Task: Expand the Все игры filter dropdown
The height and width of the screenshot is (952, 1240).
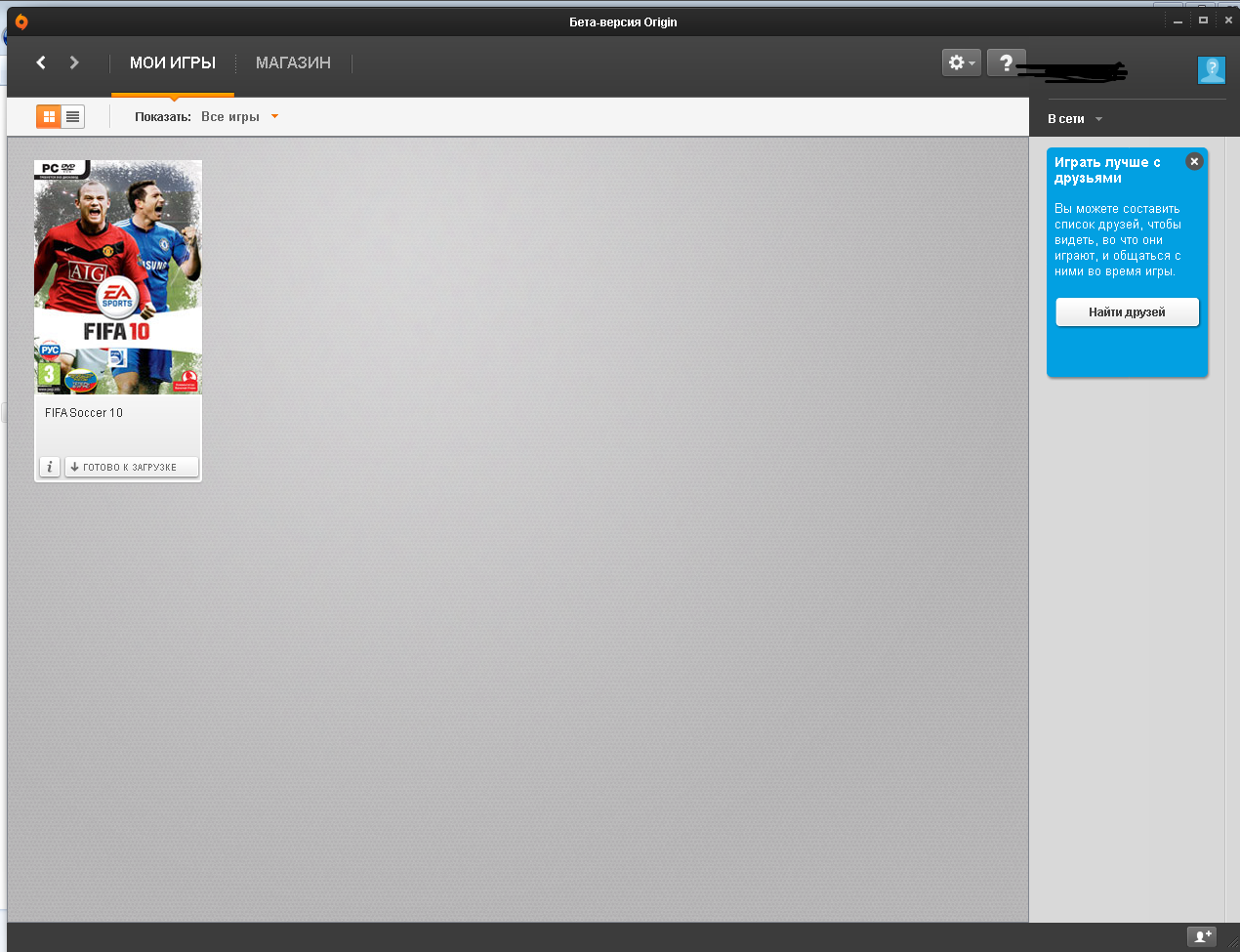Action: pos(239,116)
